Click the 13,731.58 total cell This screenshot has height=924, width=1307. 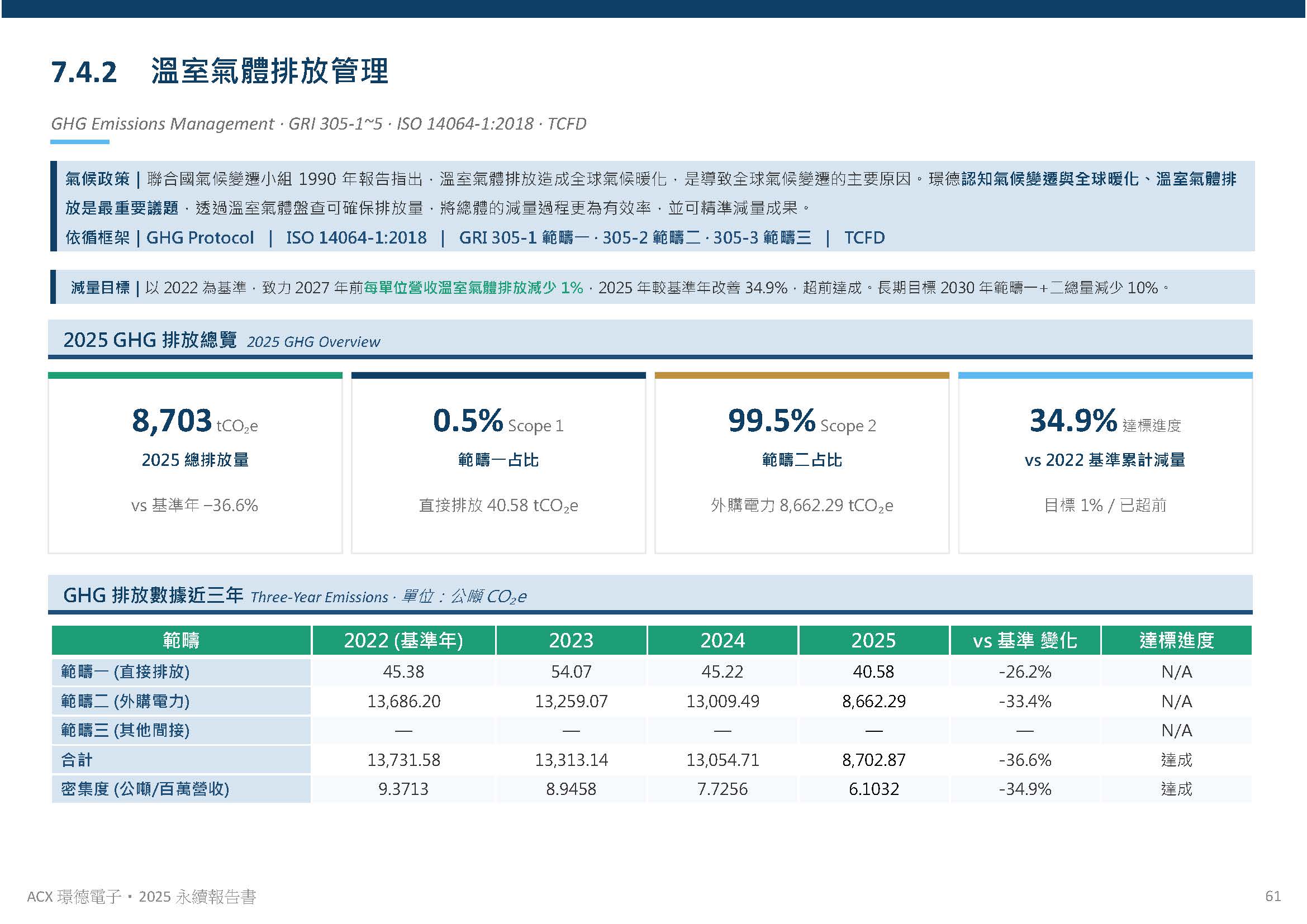403,760
